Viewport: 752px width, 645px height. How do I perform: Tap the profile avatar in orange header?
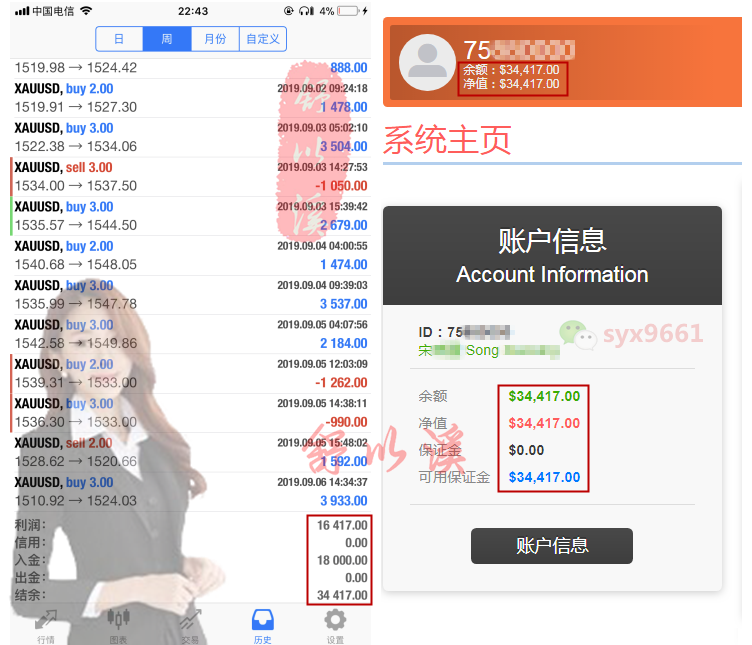click(427, 62)
